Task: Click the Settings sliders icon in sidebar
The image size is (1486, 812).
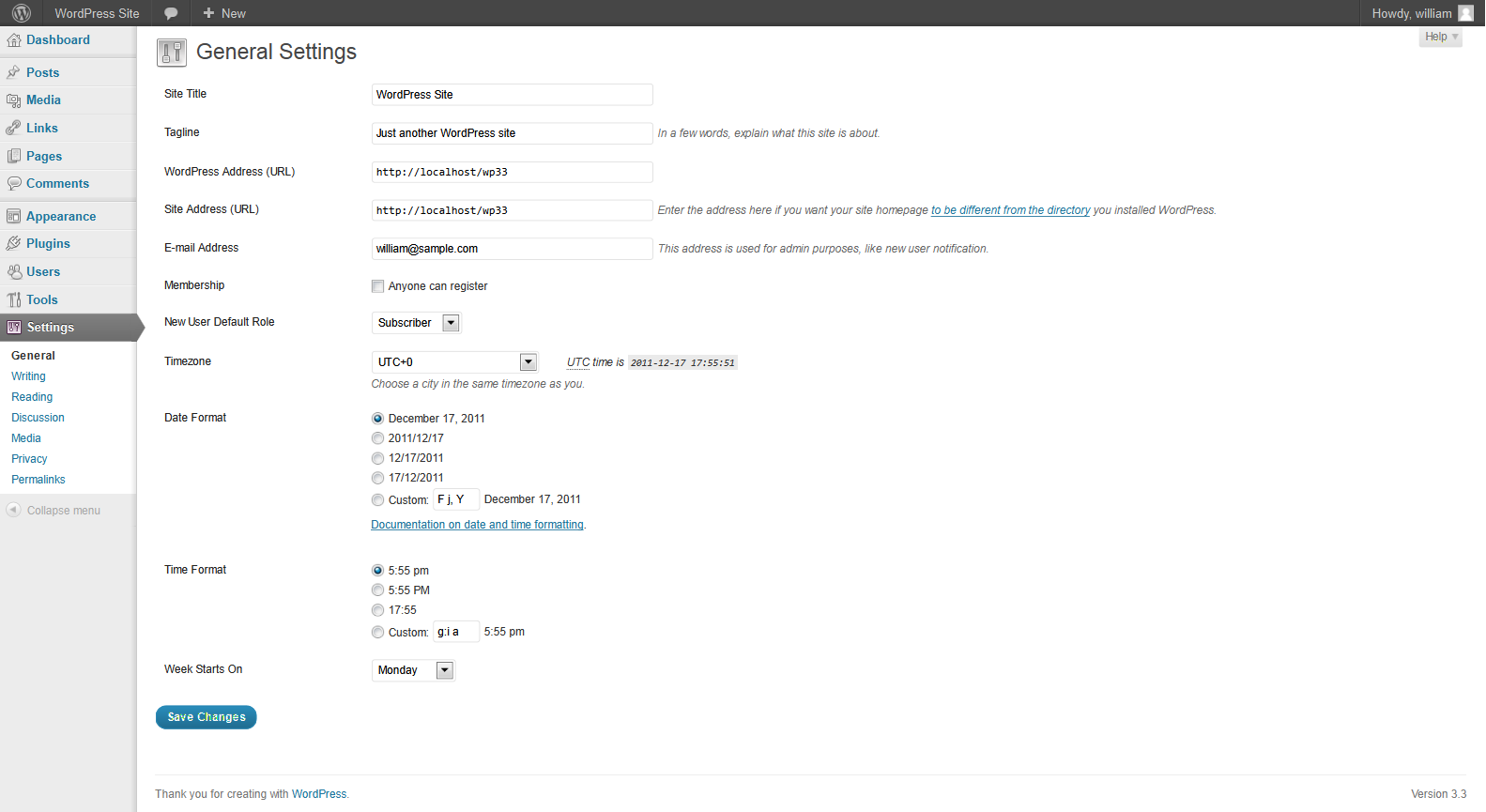Action: pyautogui.click(x=14, y=328)
